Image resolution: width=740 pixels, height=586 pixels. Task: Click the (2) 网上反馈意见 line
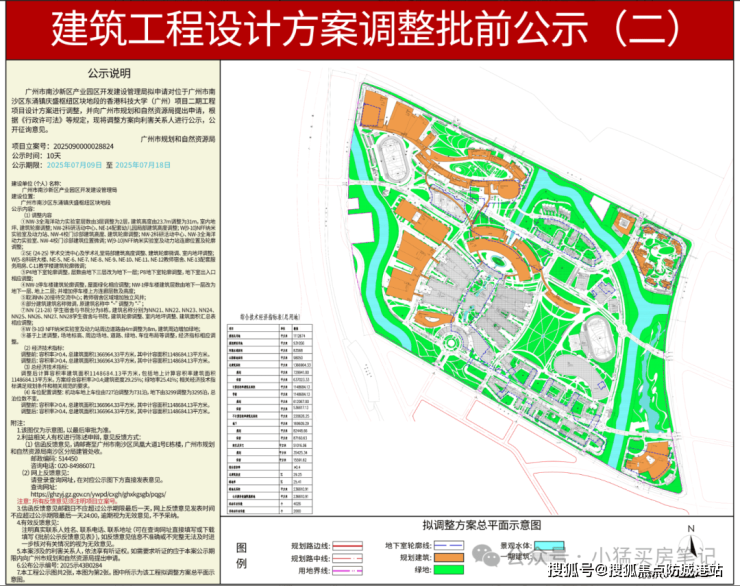45,473
